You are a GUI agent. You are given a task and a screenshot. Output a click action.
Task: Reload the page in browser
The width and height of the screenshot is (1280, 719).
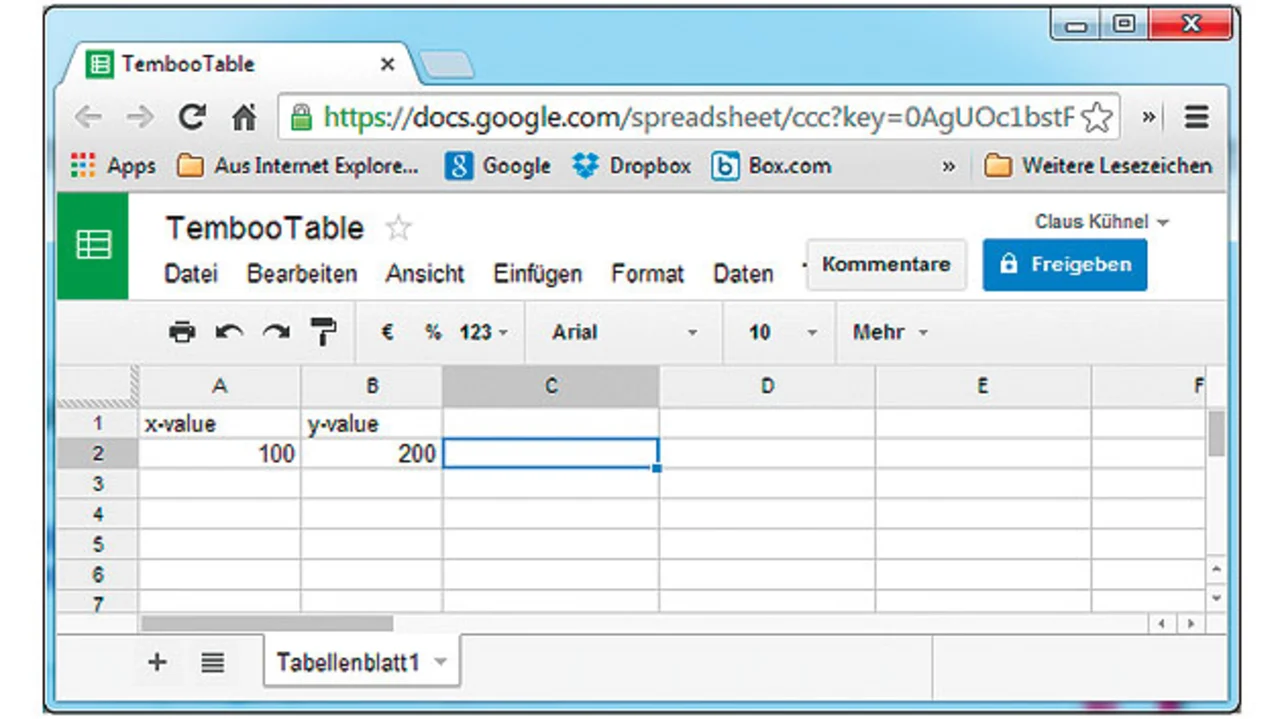pyautogui.click(x=192, y=118)
